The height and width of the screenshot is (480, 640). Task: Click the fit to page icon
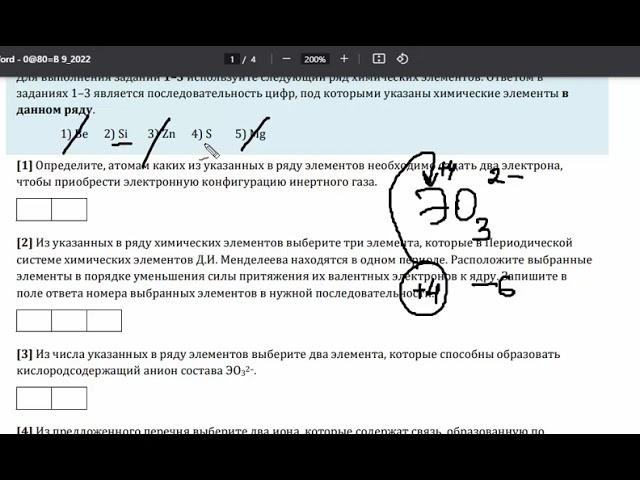tap(379, 59)
